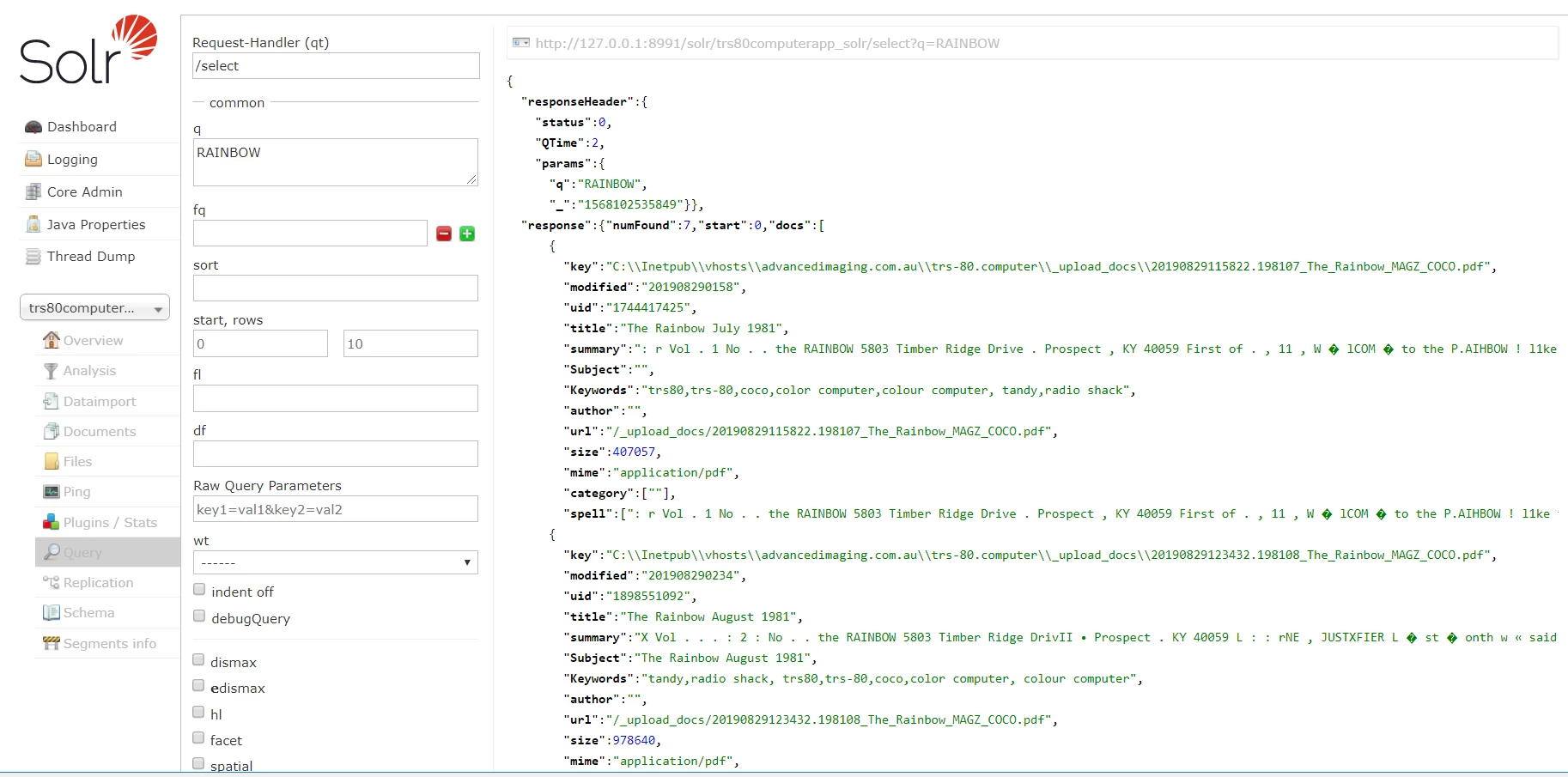
Task: Click the Plugins / Stats link
Action: pyautogui.click(x=110, y=523)
